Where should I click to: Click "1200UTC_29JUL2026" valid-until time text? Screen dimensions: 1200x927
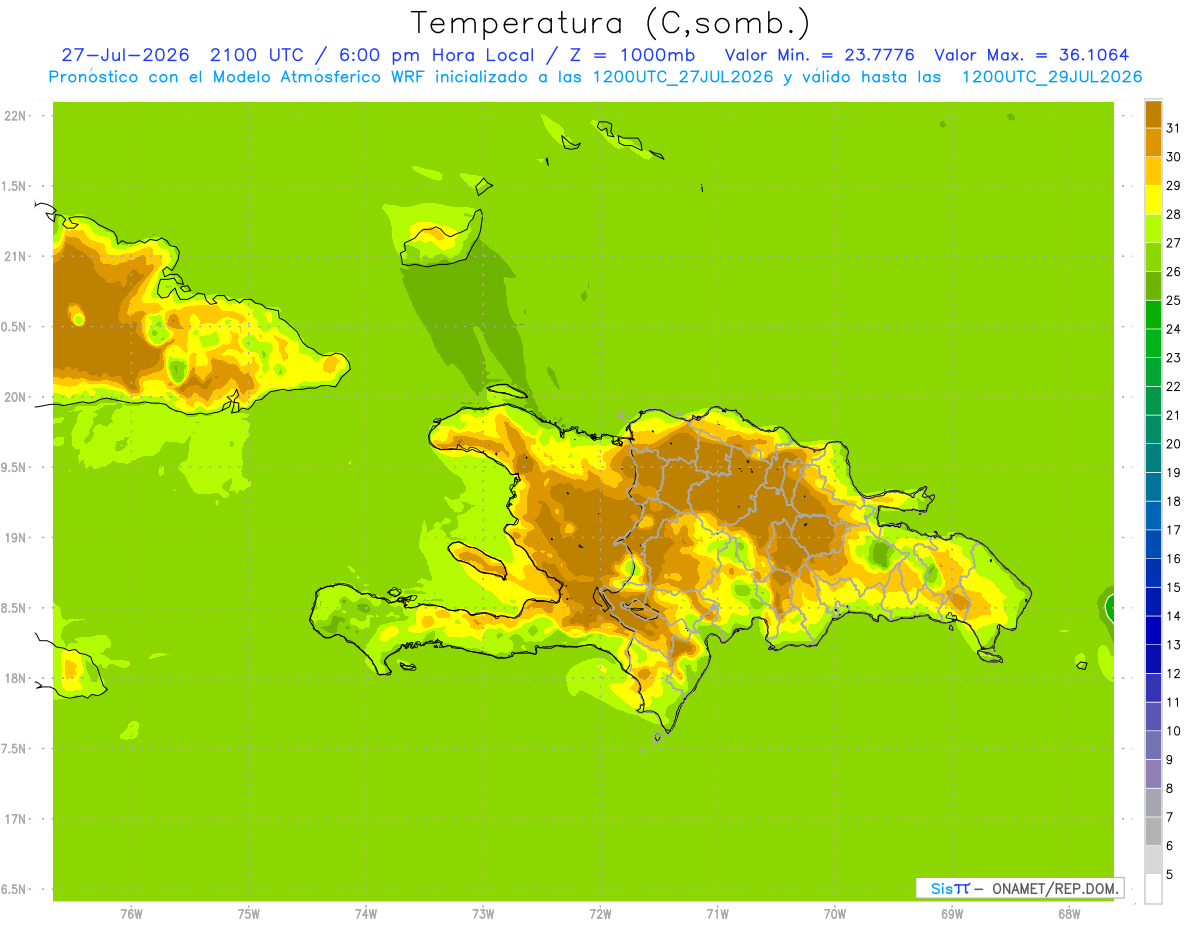click(x=1052, y=77)
